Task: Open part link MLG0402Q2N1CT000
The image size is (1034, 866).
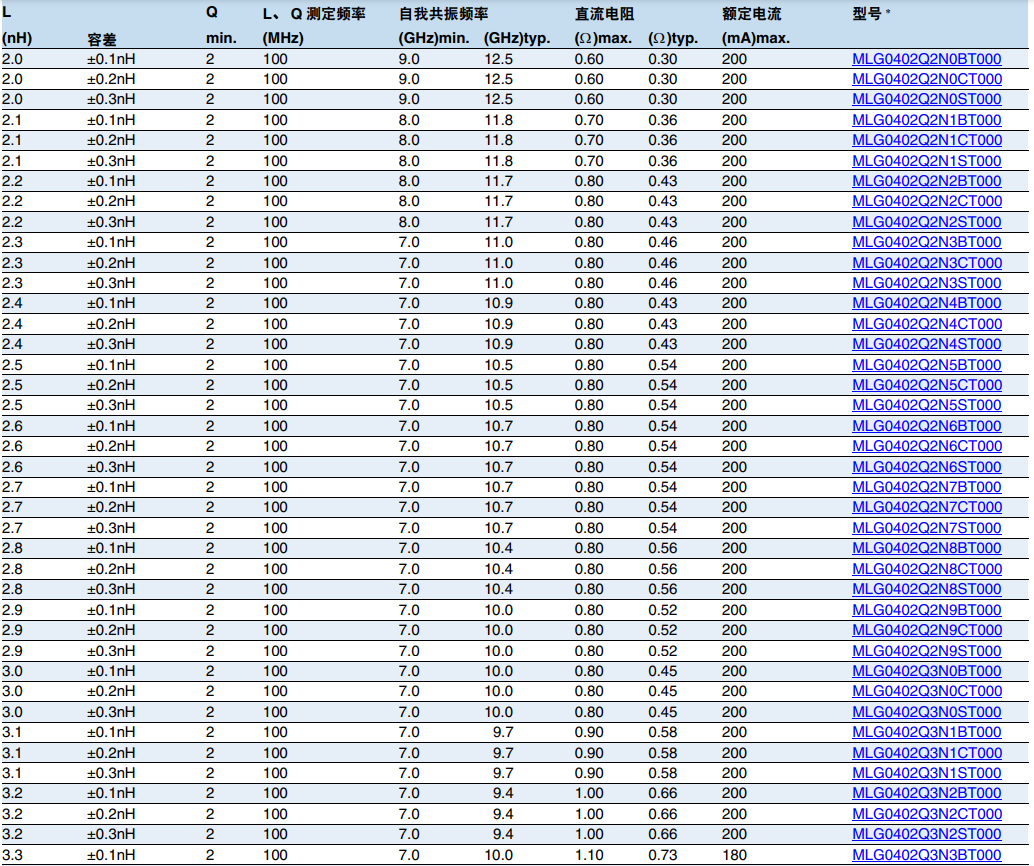Action: pos(927,140)
